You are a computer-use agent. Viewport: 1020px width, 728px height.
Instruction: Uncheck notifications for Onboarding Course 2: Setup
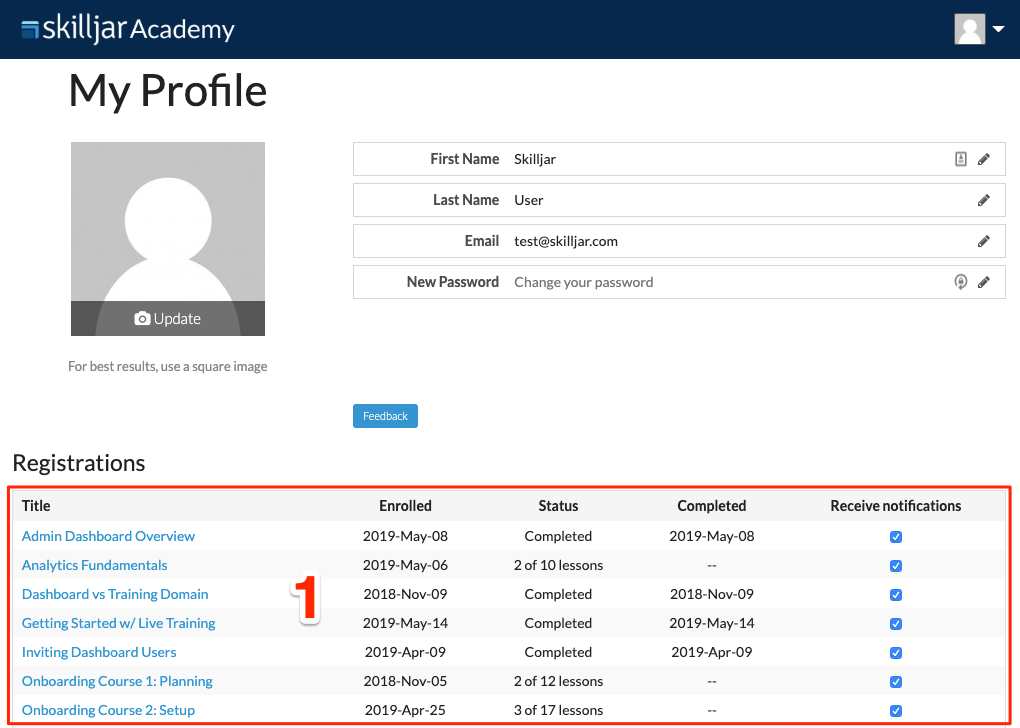[x=896, y=710]
